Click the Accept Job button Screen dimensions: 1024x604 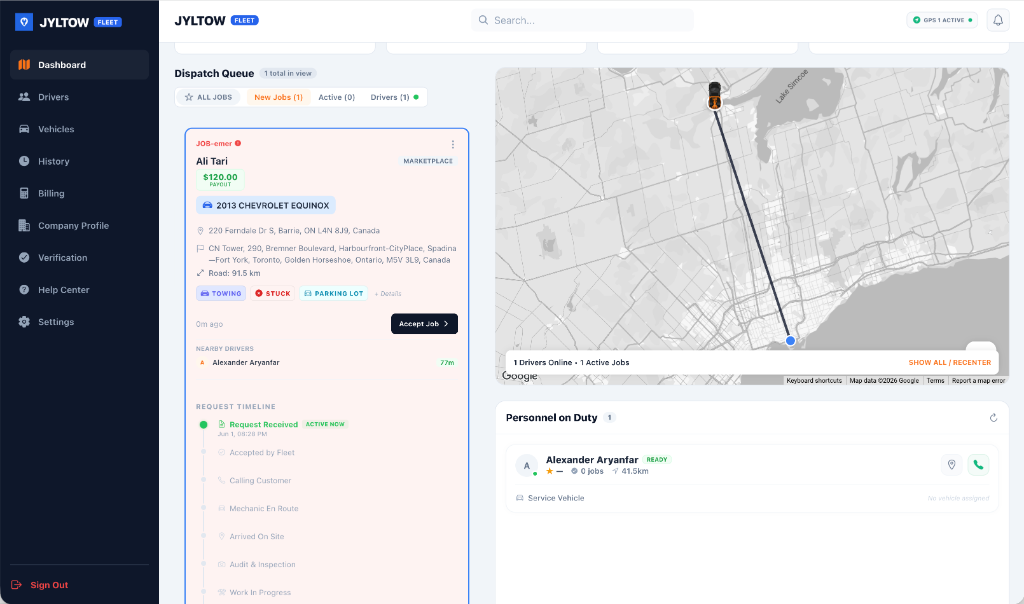click(424, 324)
